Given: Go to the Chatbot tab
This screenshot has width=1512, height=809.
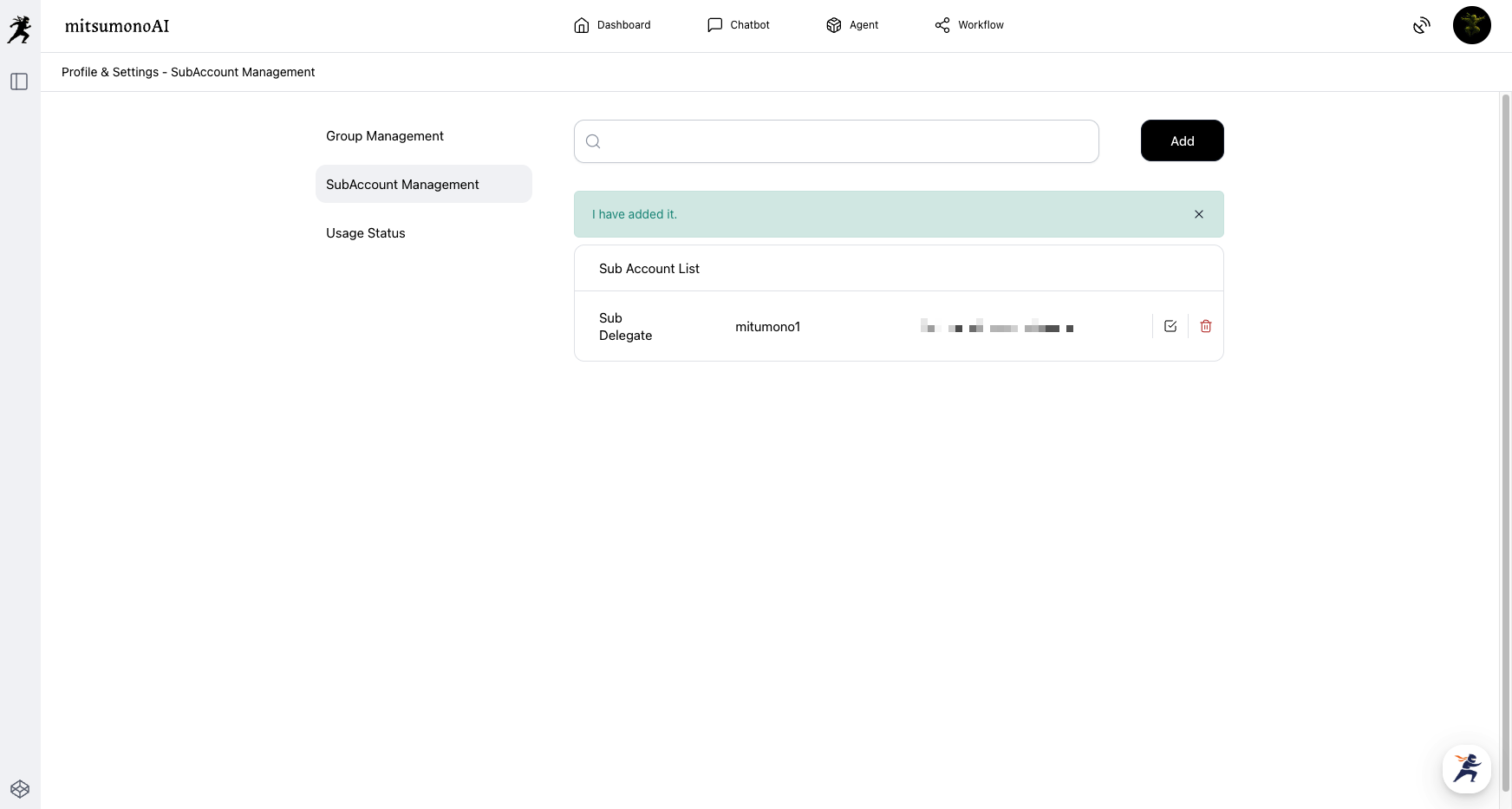Looking at the screenshot, I should [739, 25].
